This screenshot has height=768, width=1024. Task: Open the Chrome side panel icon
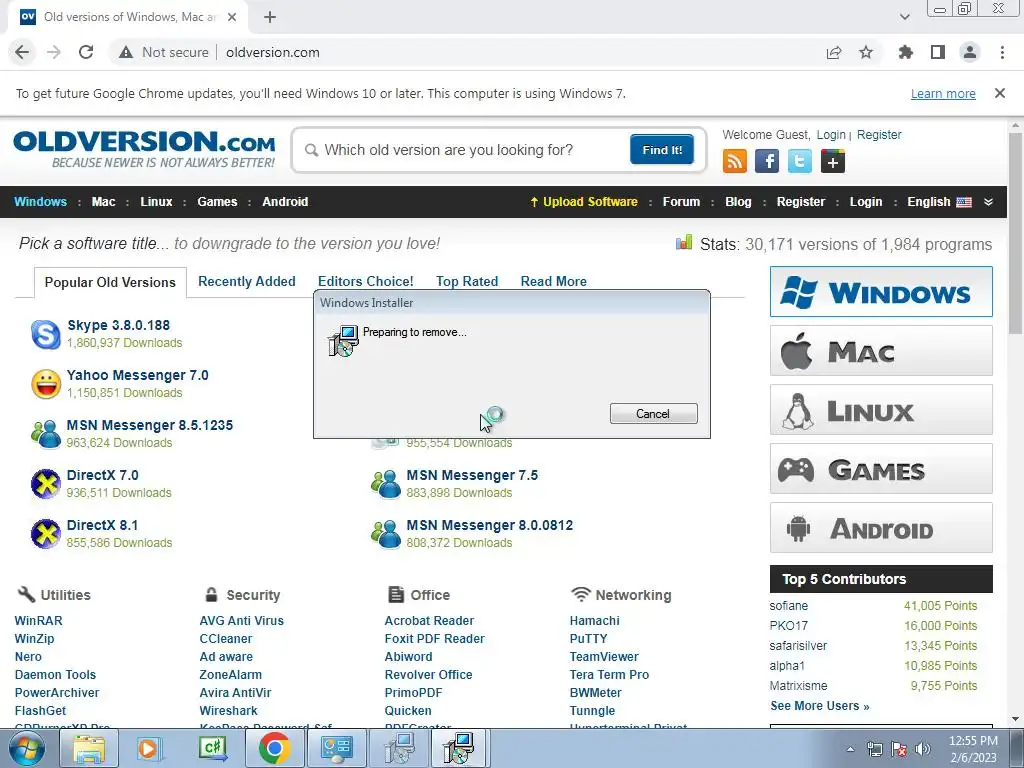[x=938, y=52]
